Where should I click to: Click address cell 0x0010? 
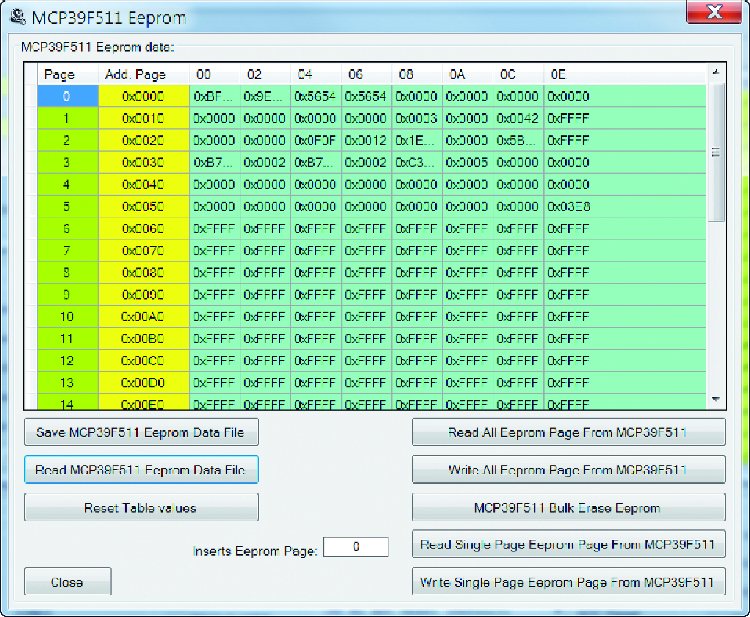point(143,118)
